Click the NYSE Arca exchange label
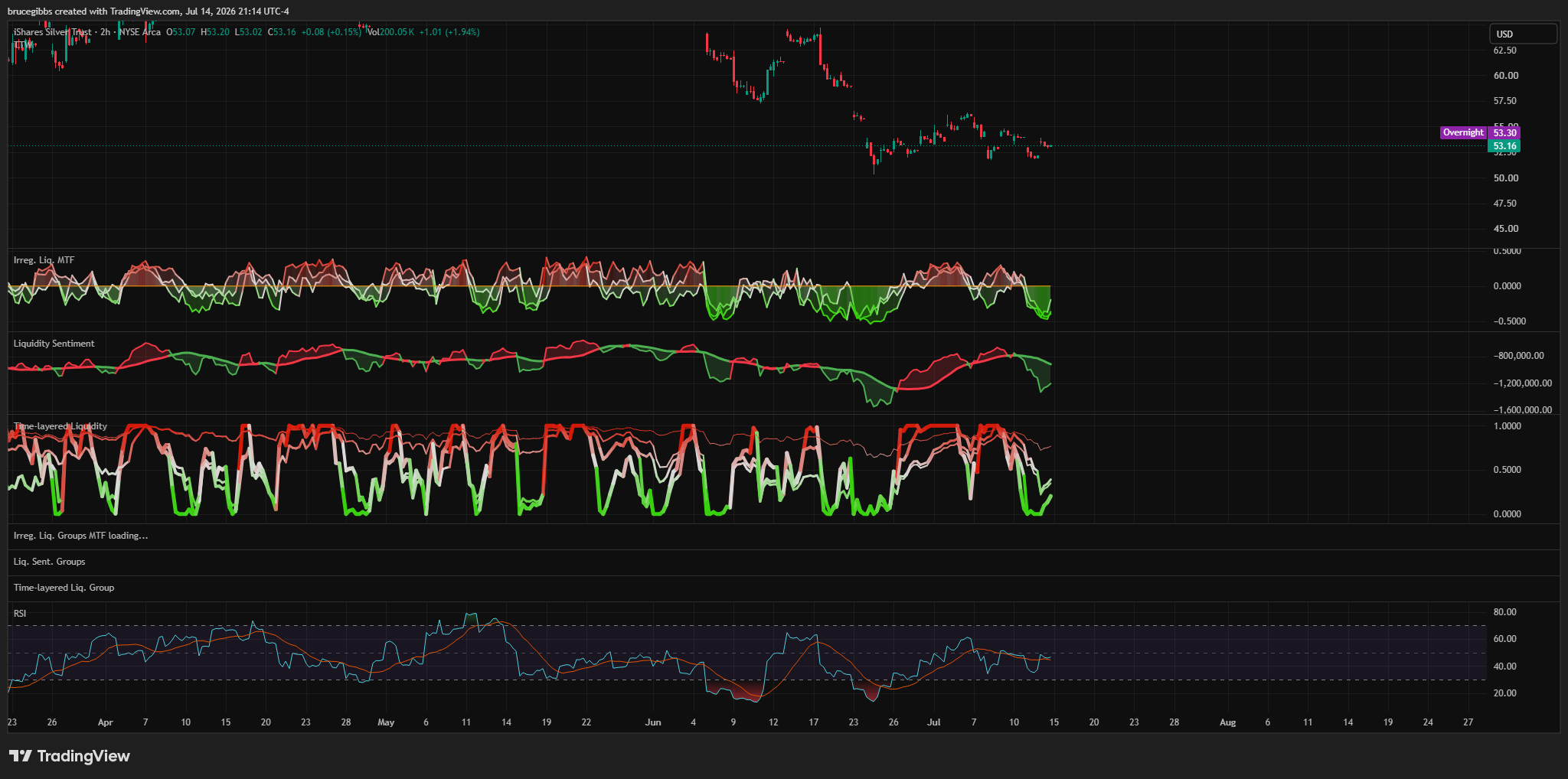 (x=140, y=32)
